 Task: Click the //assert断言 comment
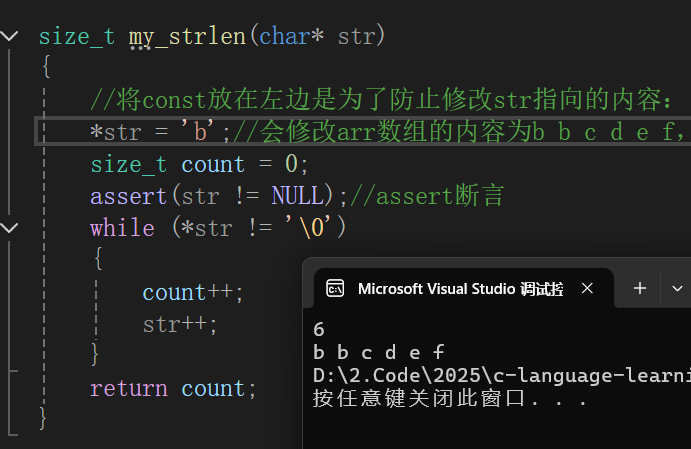427,195
